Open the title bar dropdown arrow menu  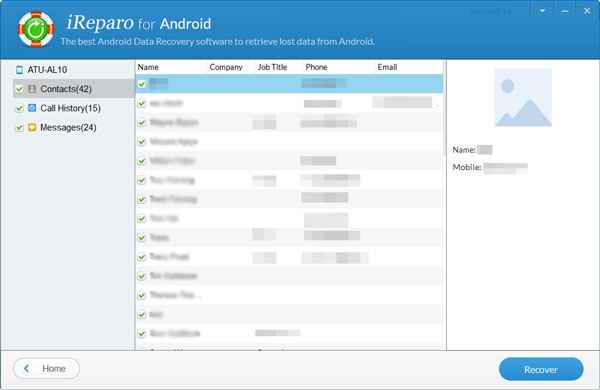[542, 11]
